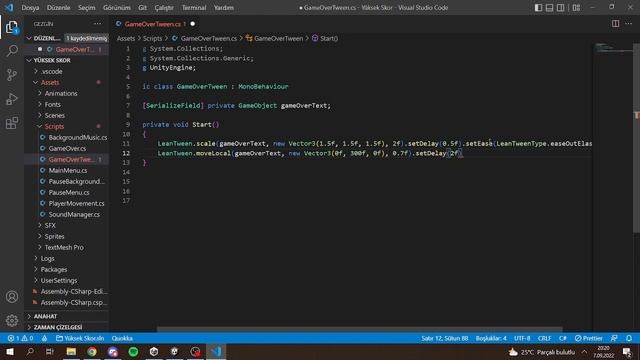Expand the Animations folder

67,93
